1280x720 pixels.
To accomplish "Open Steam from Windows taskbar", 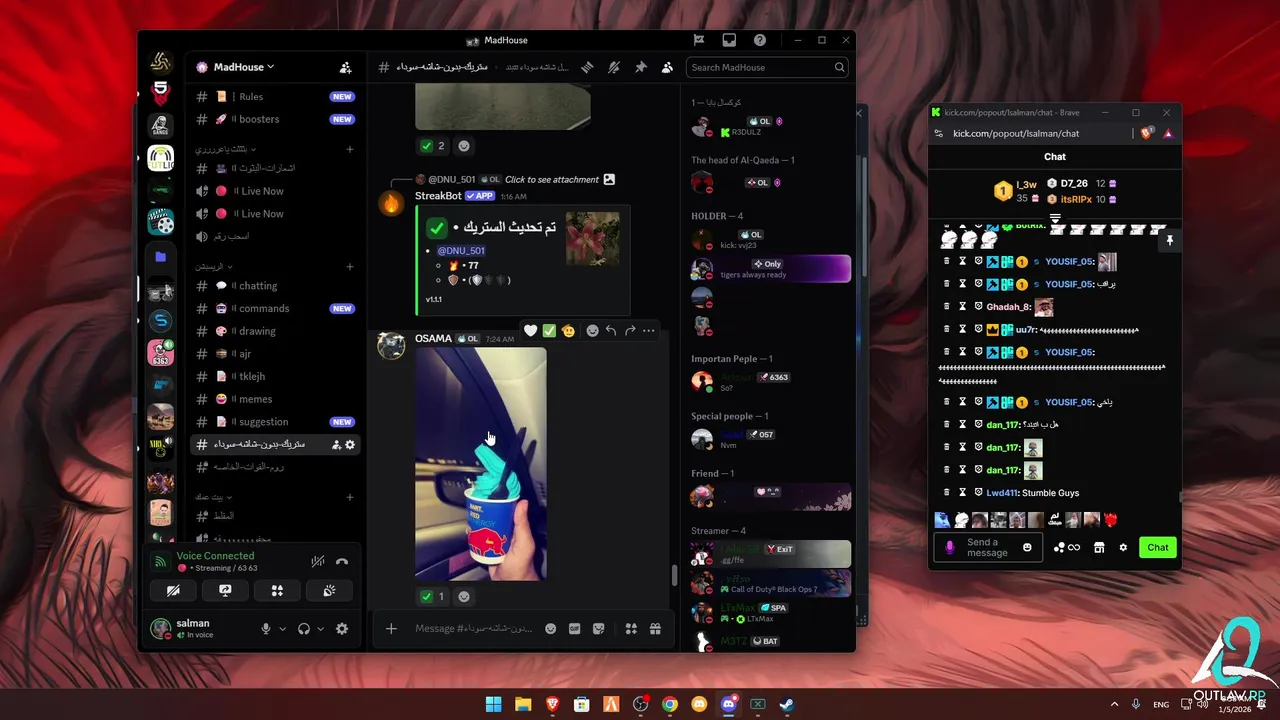I will pos(787,704).
